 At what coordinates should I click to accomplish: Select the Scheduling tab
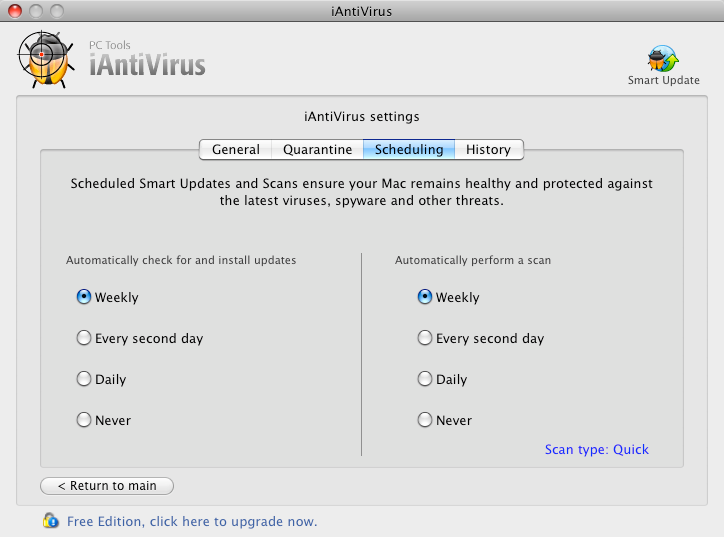(x=409, y=149)
